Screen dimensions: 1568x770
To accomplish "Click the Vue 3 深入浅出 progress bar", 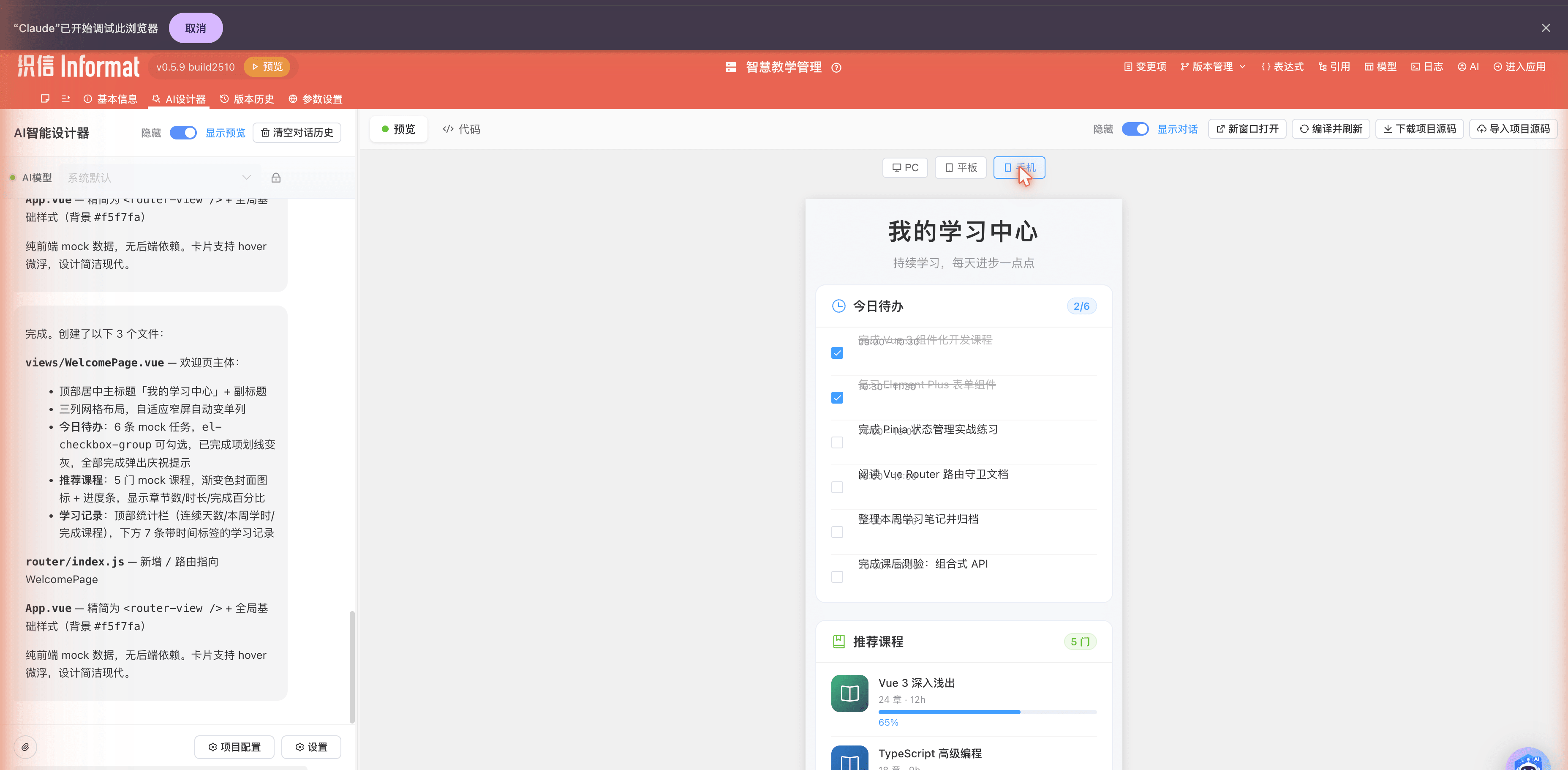I will coord(987,712).
